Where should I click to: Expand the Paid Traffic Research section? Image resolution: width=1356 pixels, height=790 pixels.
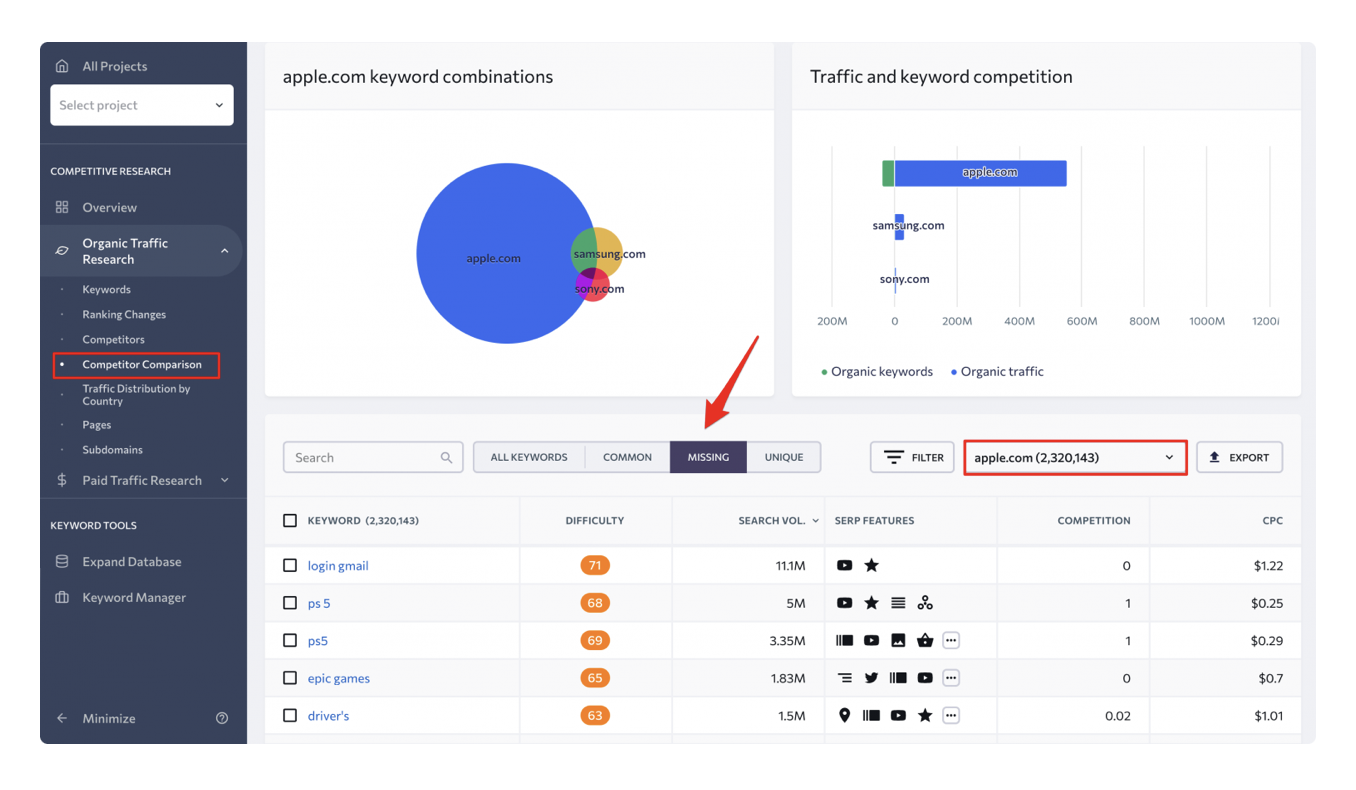[142, 480]
